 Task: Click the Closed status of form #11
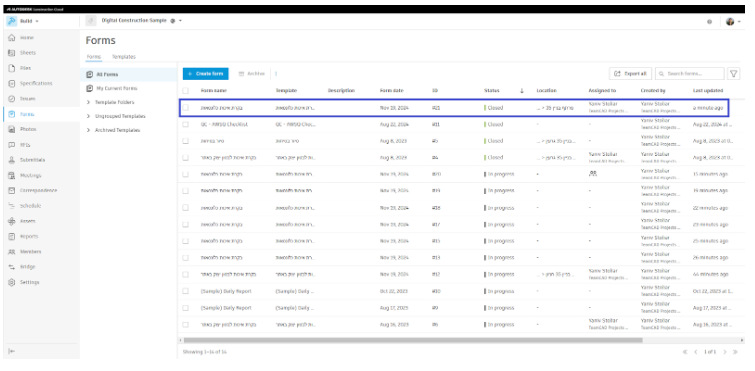[x=495, y=124]
